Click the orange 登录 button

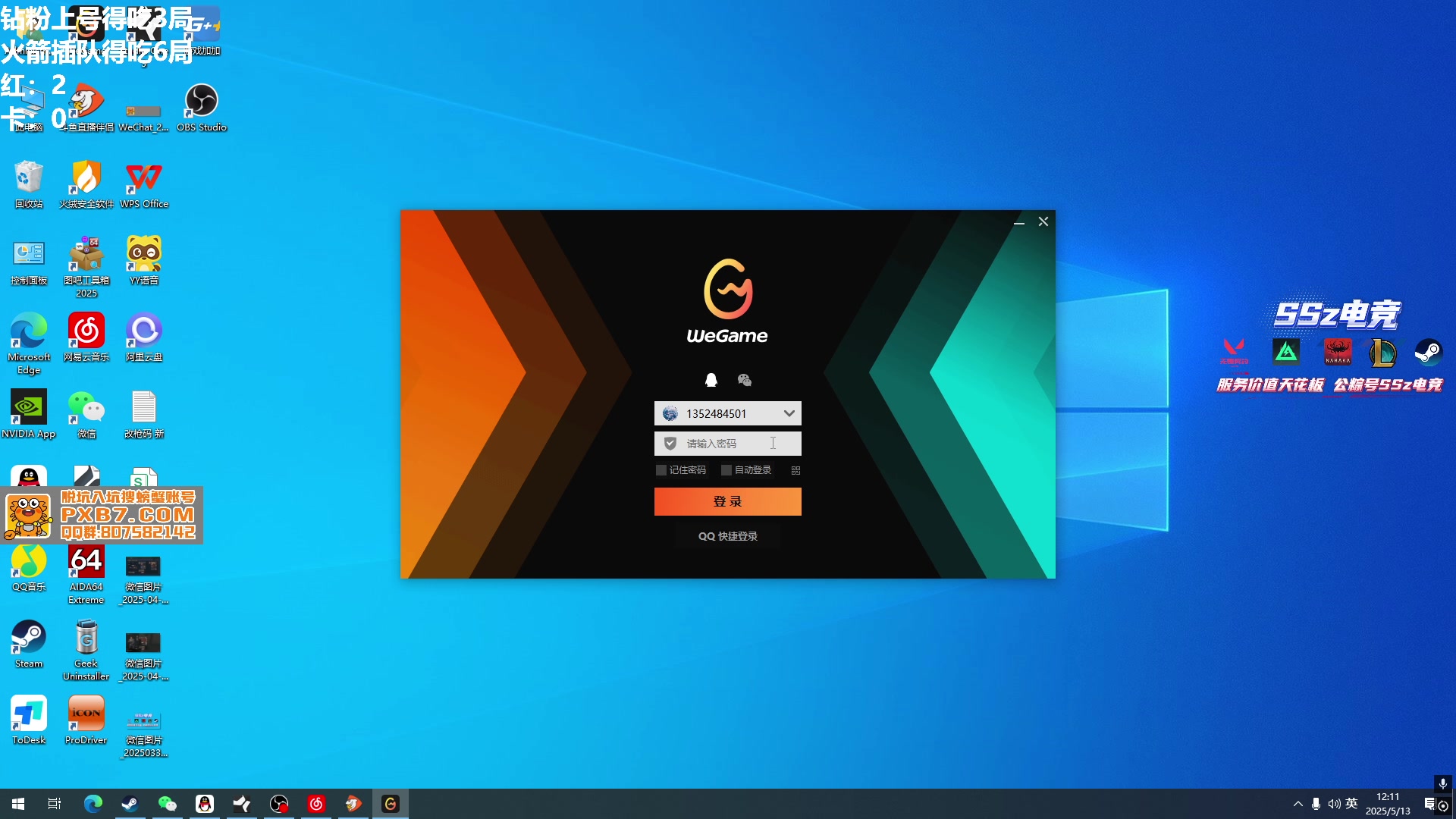[728, 501]
